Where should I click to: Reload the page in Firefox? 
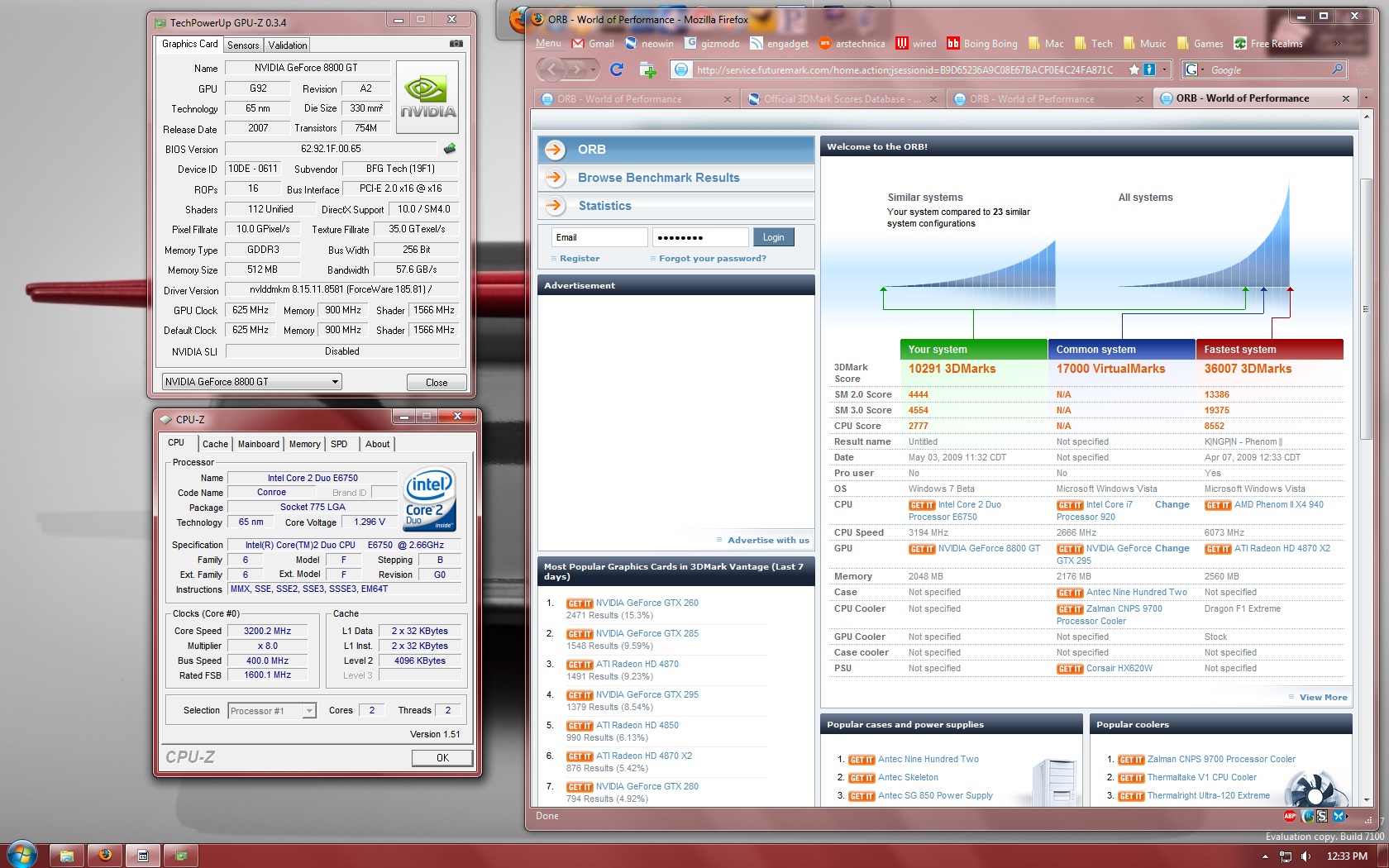617,70
